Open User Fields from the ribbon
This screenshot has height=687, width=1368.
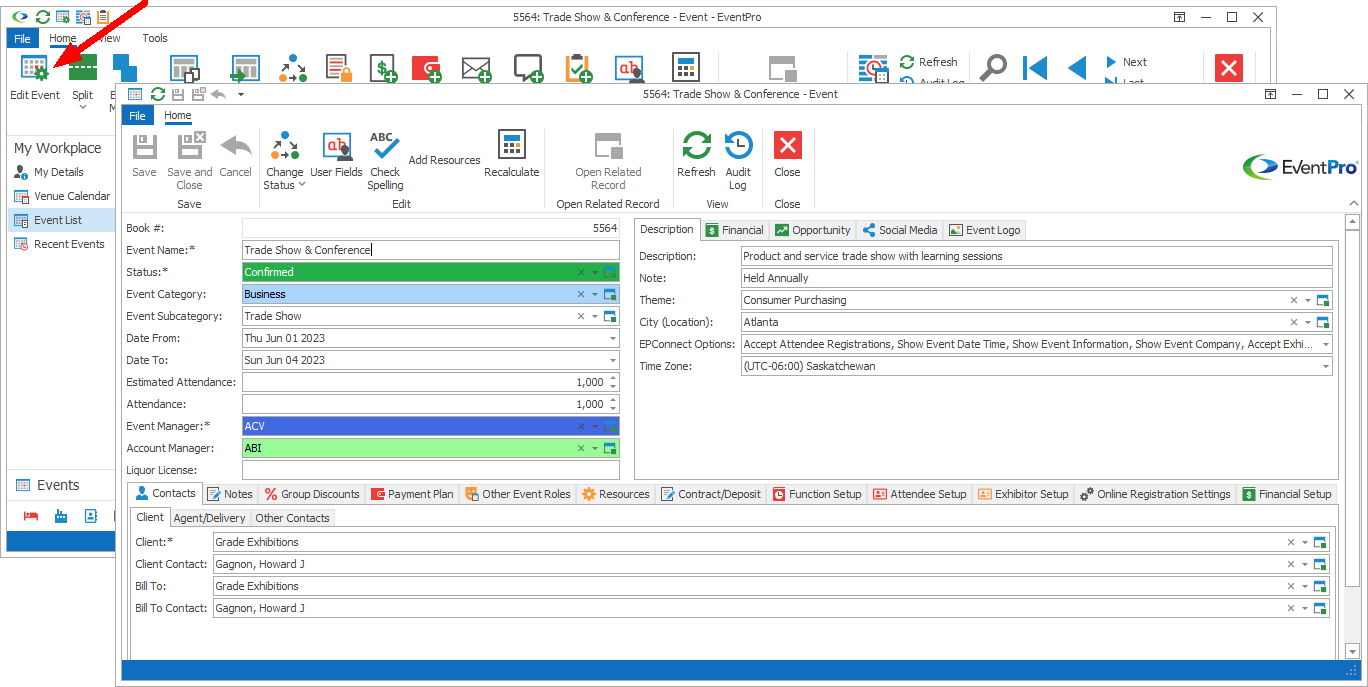pyautogui.click(x=337, y=146)
